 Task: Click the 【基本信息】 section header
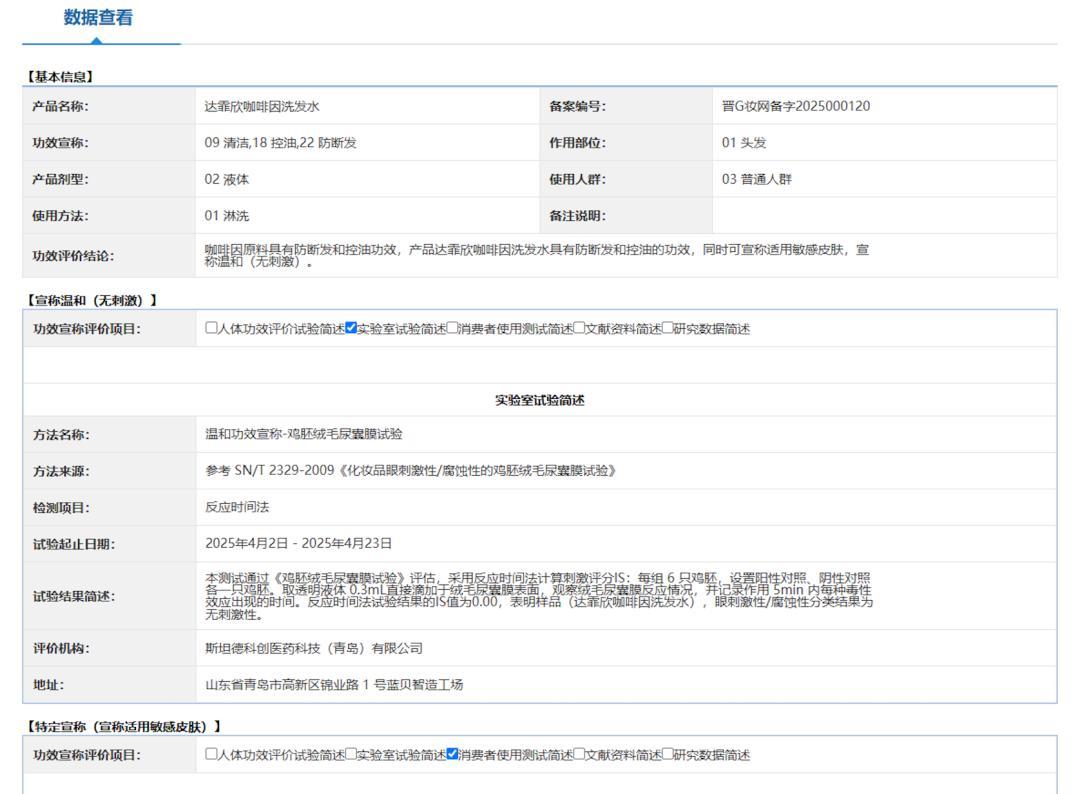point(59,77)
